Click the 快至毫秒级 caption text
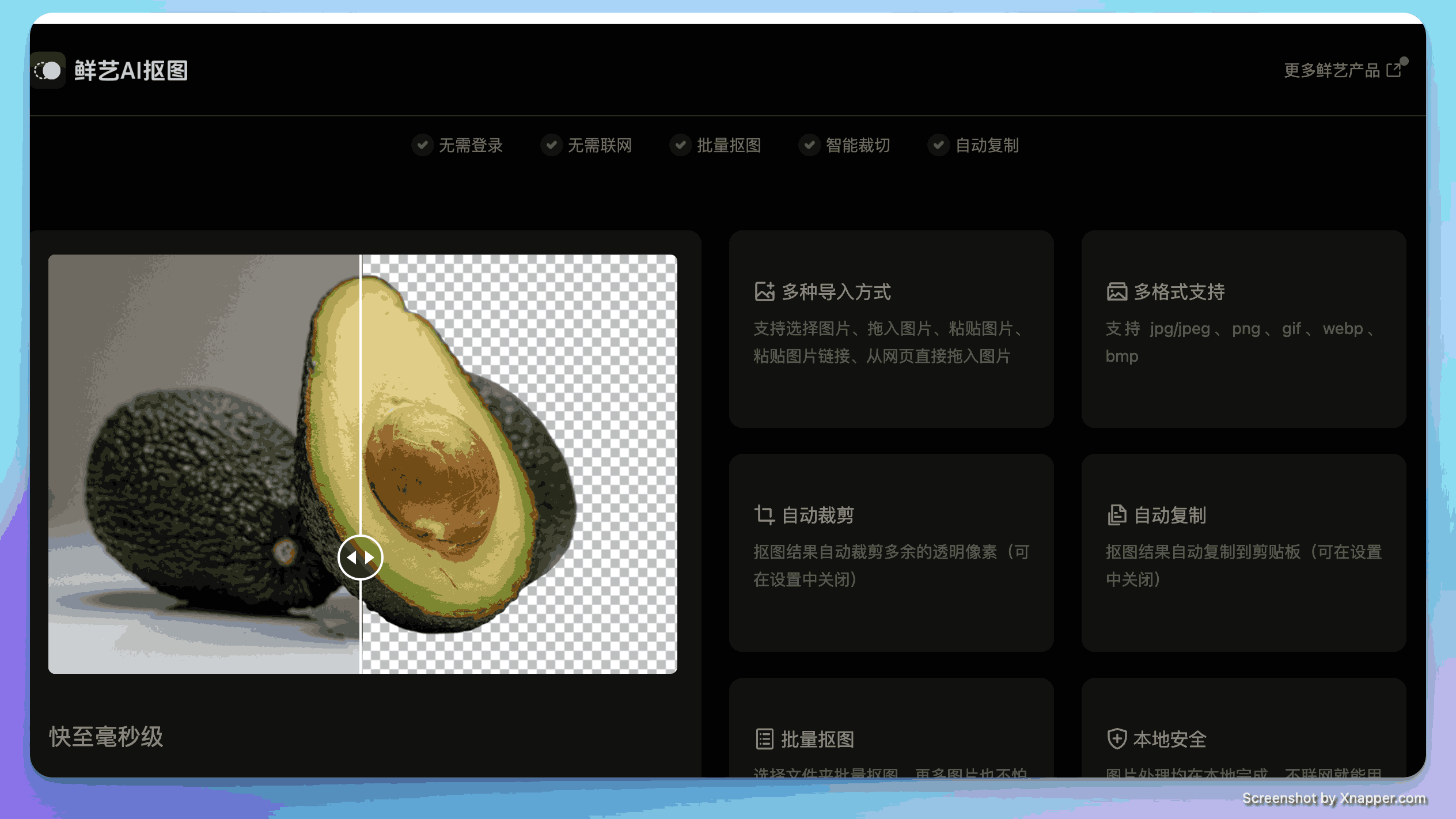 click(106, 737)
